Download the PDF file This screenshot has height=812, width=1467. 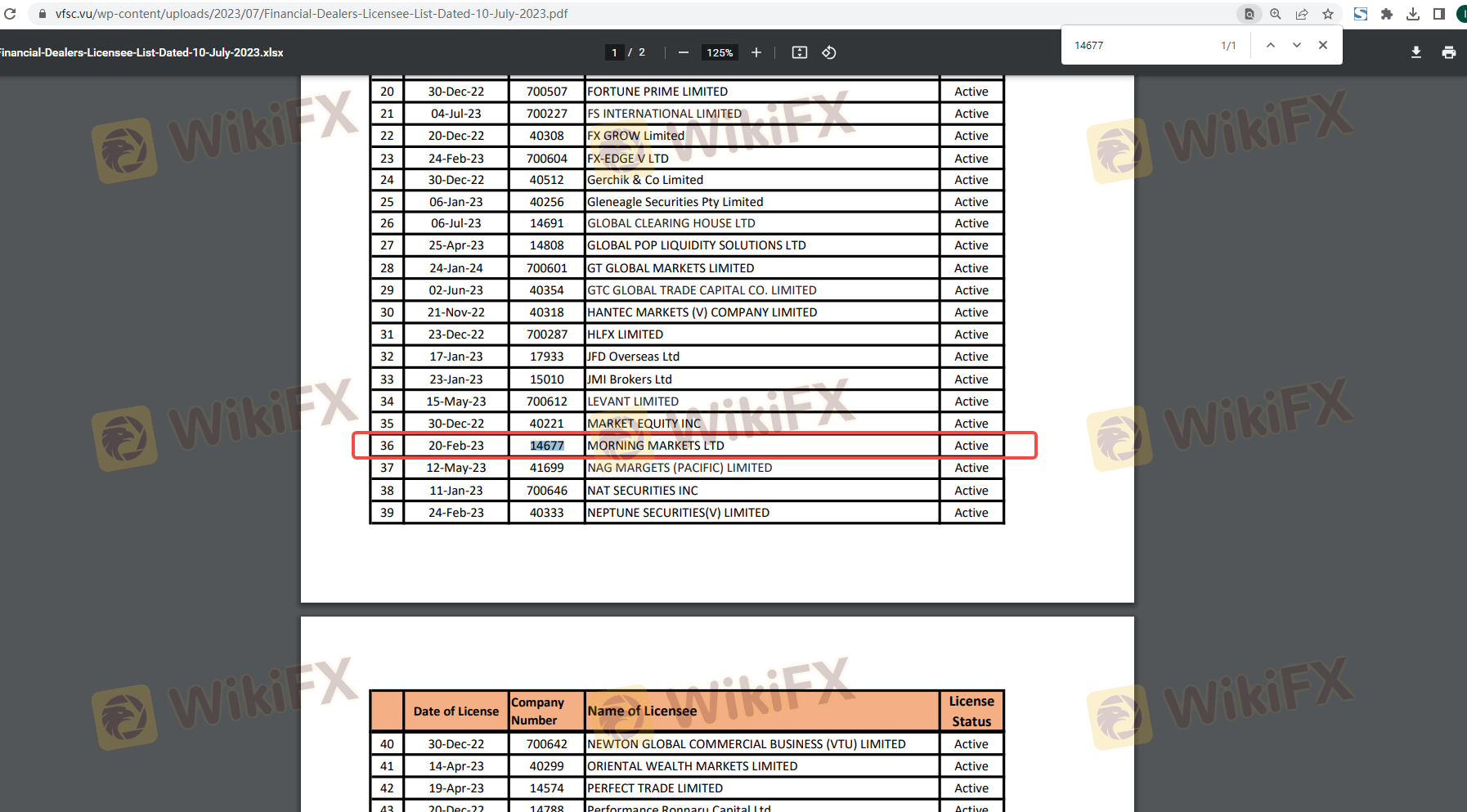[x=1416, y=52]
